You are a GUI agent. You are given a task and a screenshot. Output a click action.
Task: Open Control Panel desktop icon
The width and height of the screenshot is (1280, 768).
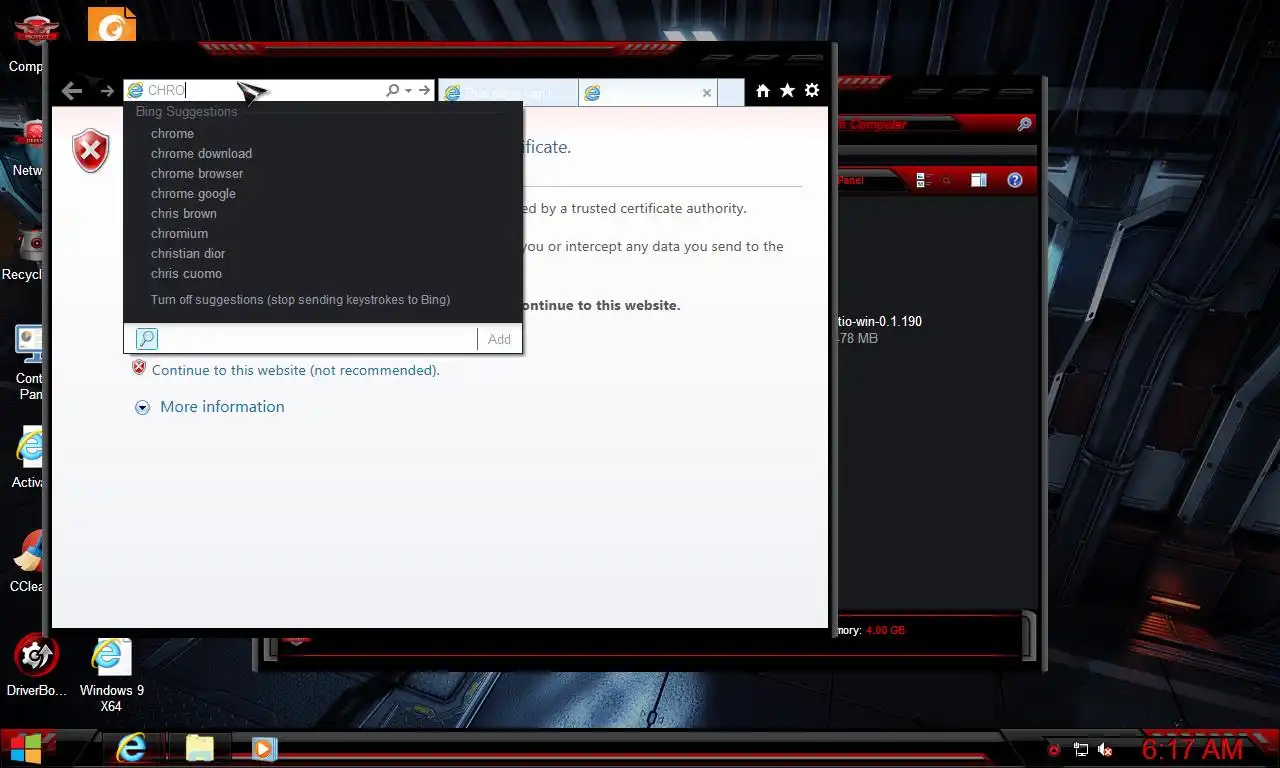pos(30,362)
